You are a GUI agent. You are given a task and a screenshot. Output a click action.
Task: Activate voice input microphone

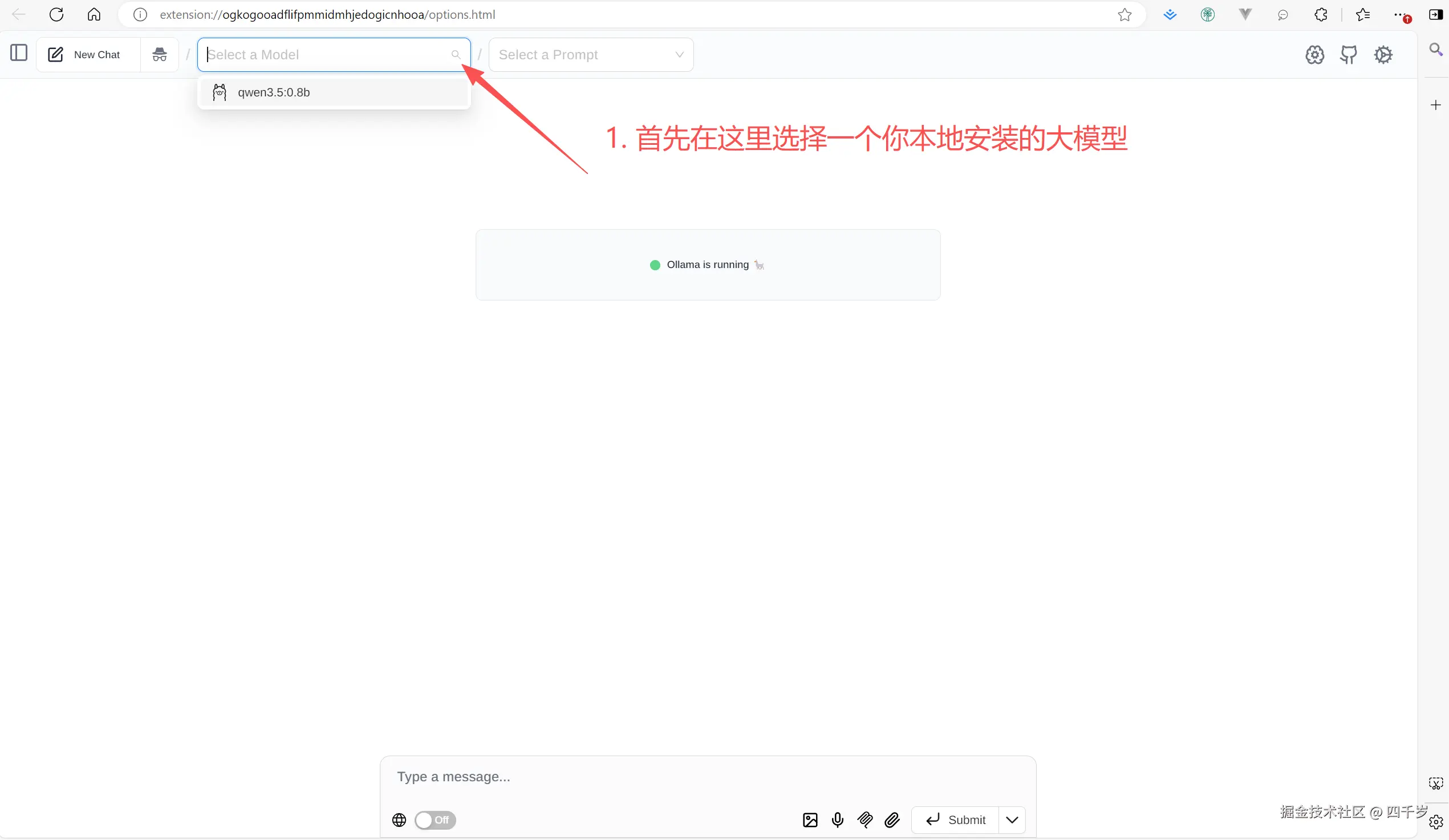(x=837, y=820)
